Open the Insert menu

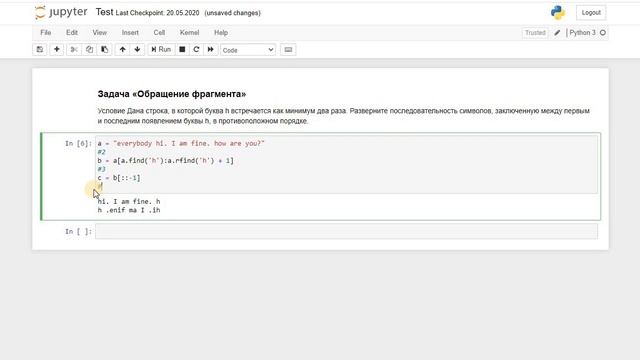130,33
